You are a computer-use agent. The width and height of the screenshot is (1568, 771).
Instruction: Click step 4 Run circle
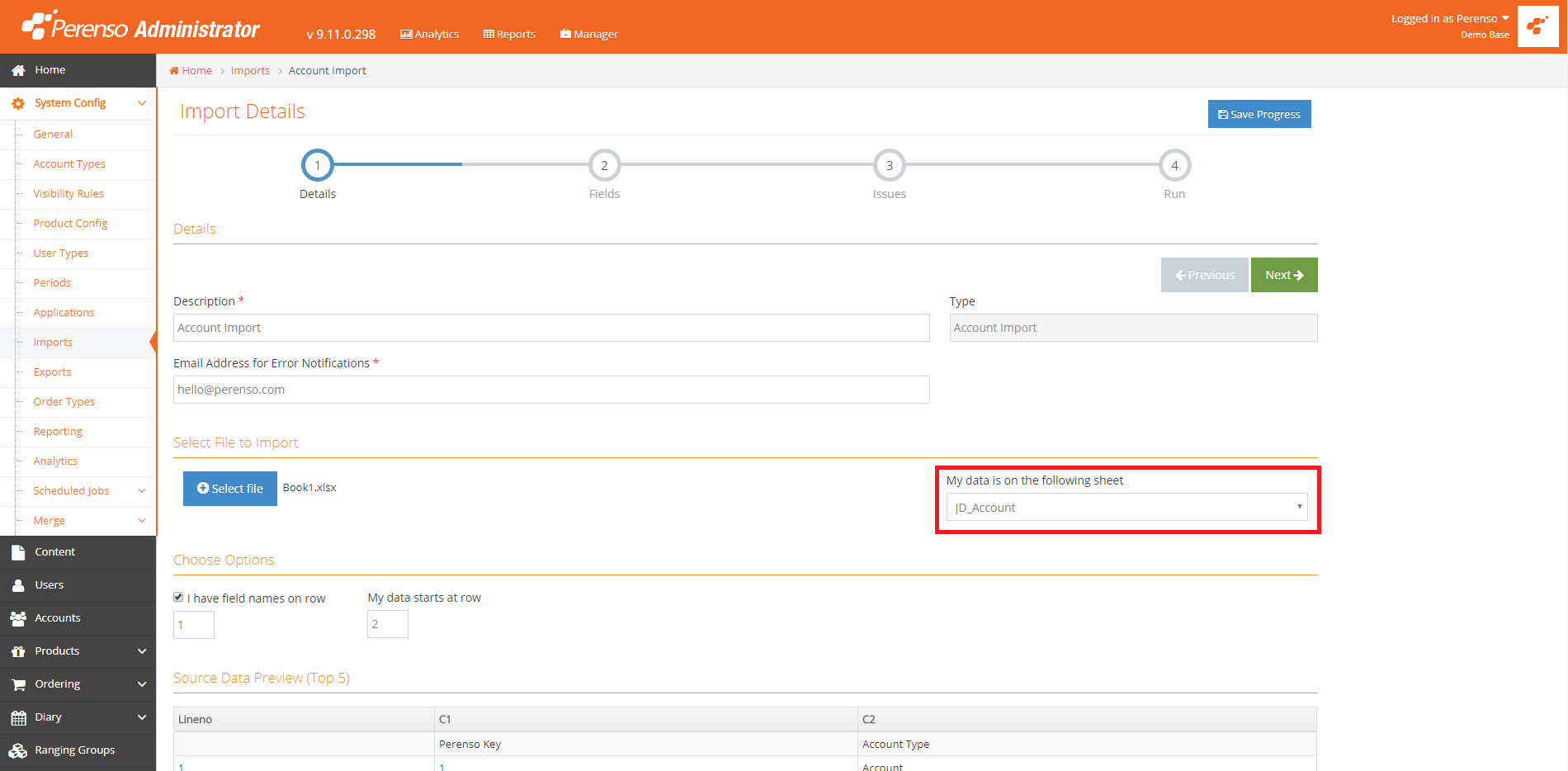[x=1174, y=165]
